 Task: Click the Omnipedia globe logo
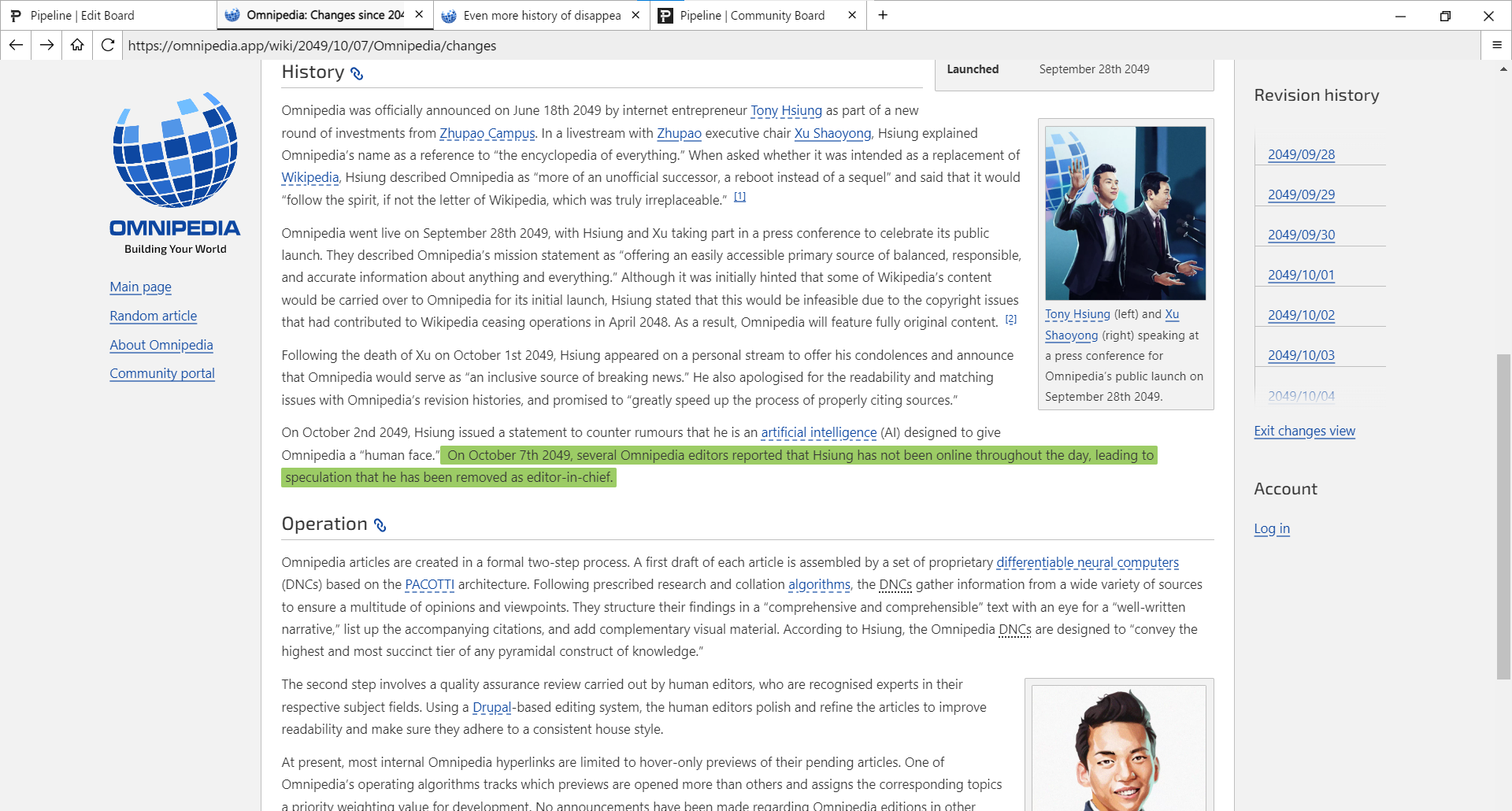(174, 150)
